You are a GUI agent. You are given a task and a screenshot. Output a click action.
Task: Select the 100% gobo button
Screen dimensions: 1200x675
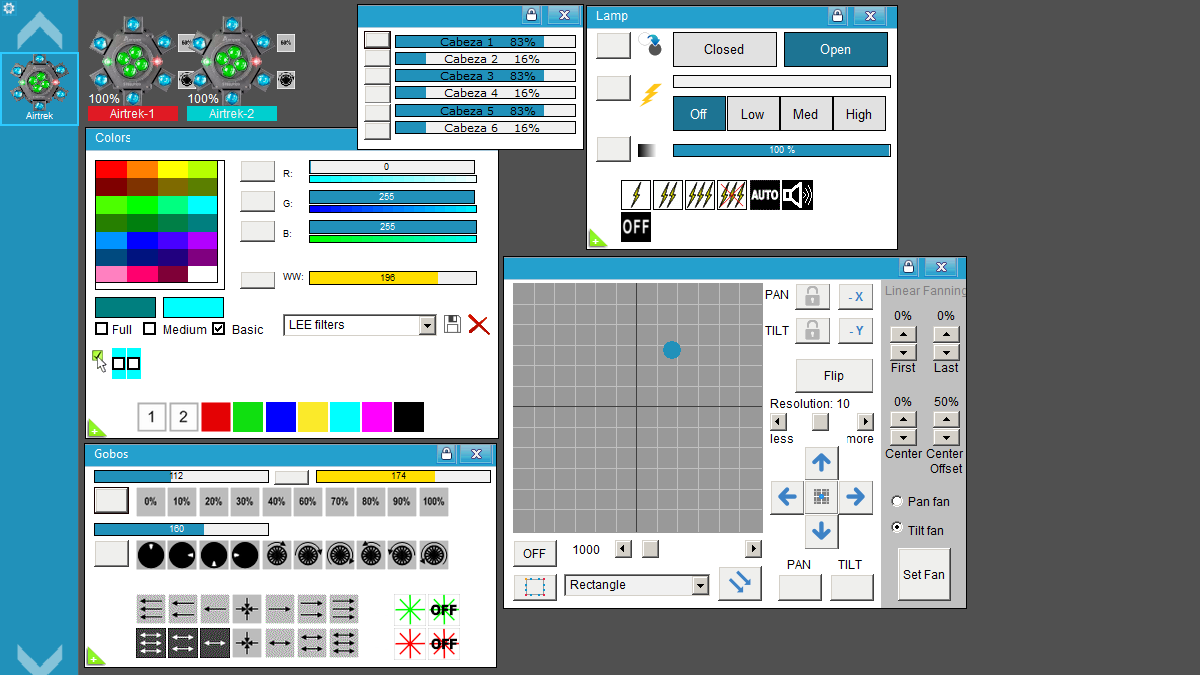433,502
